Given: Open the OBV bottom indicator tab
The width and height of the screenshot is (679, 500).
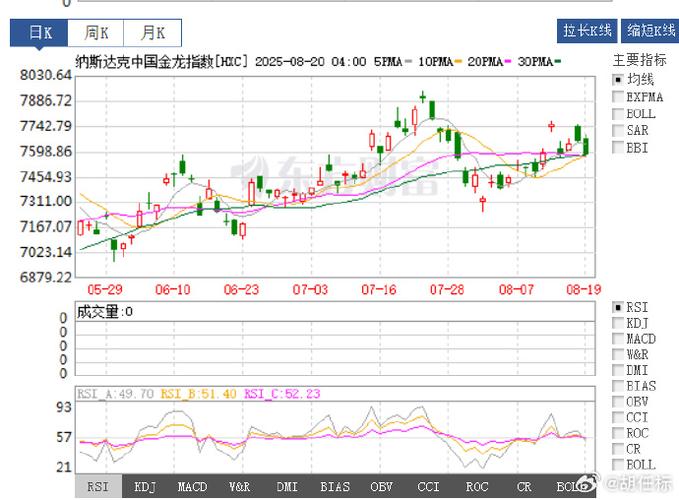Looking at the screenshot, I should [381, 487].
